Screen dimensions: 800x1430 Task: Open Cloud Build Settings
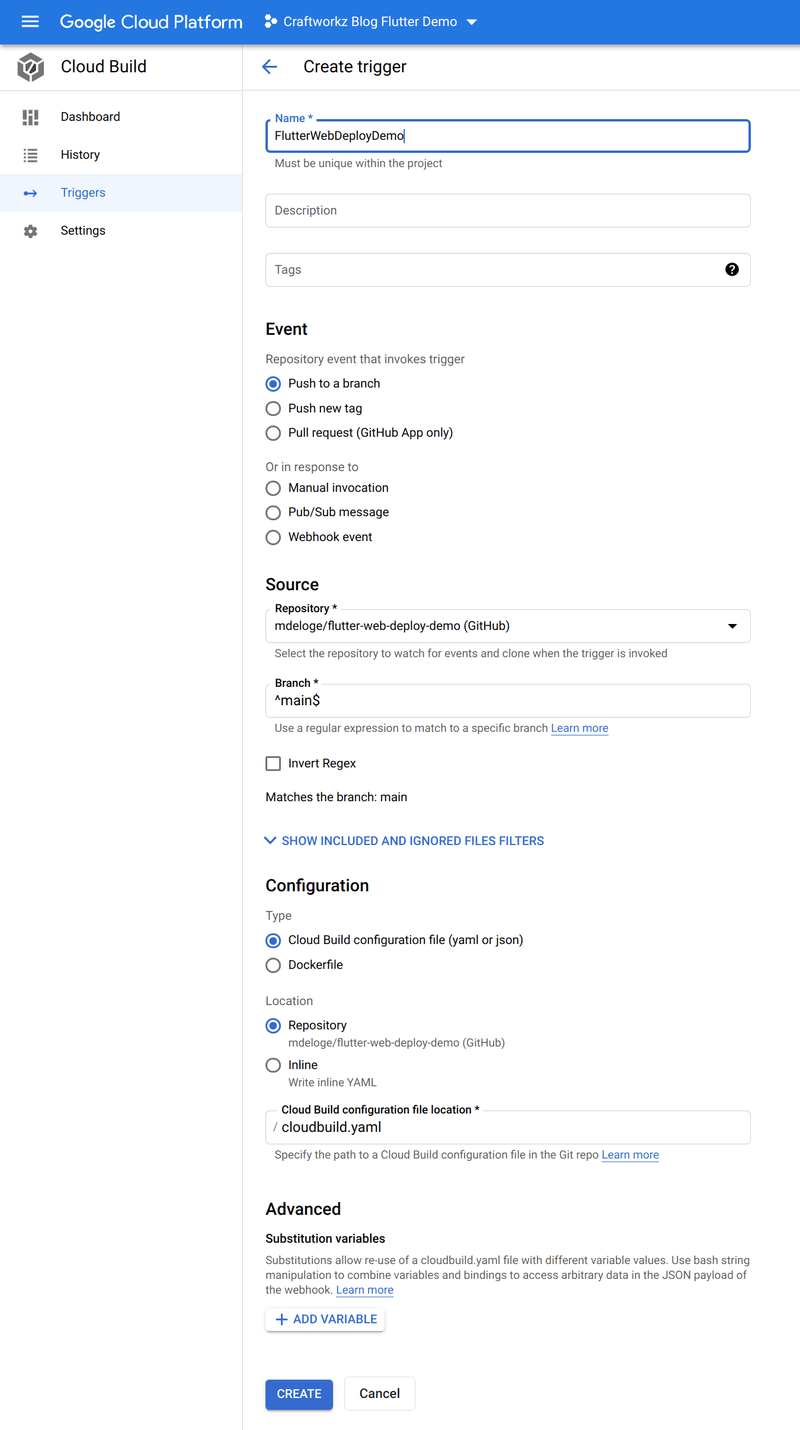[82, 230]
